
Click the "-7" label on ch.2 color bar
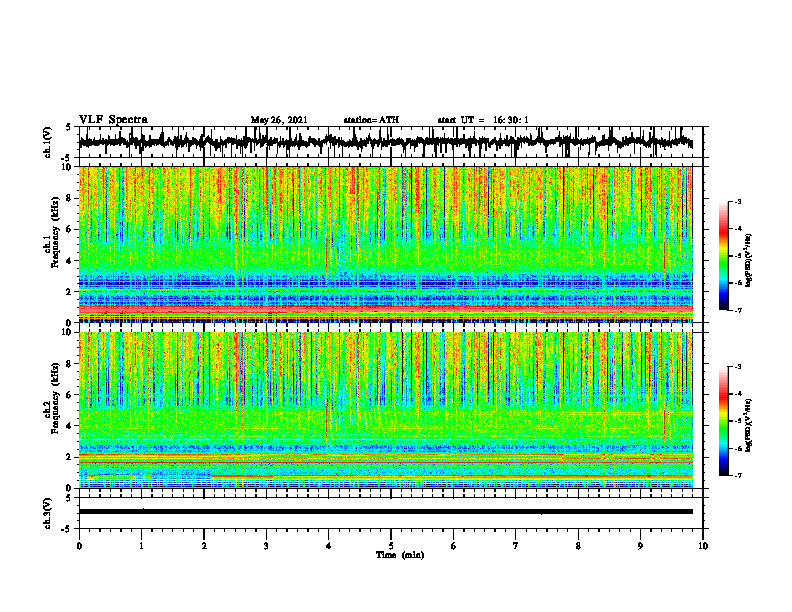pyautogui.click(x=737, y=475)
